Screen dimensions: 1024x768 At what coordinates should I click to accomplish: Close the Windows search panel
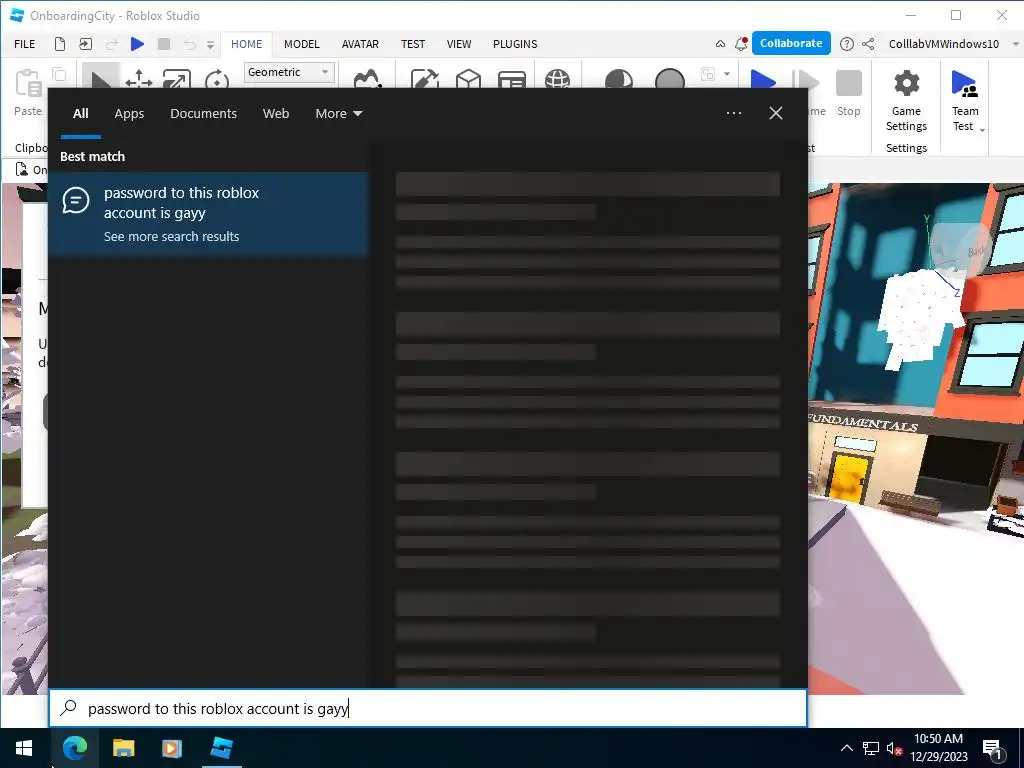click(775, 113)
